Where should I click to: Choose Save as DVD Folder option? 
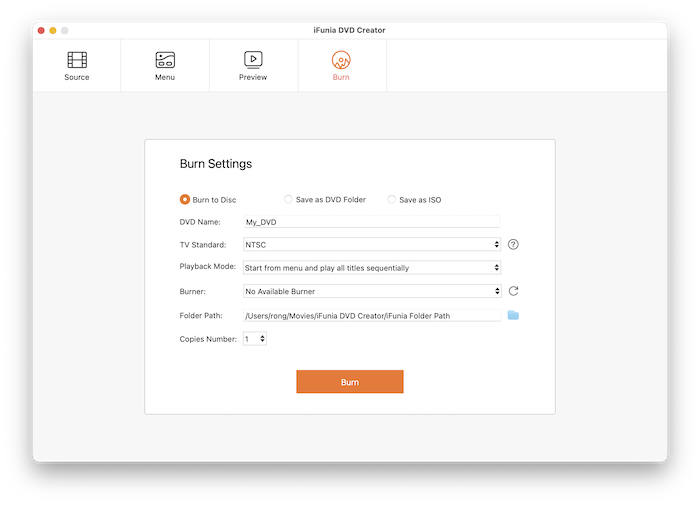[289, 199]
